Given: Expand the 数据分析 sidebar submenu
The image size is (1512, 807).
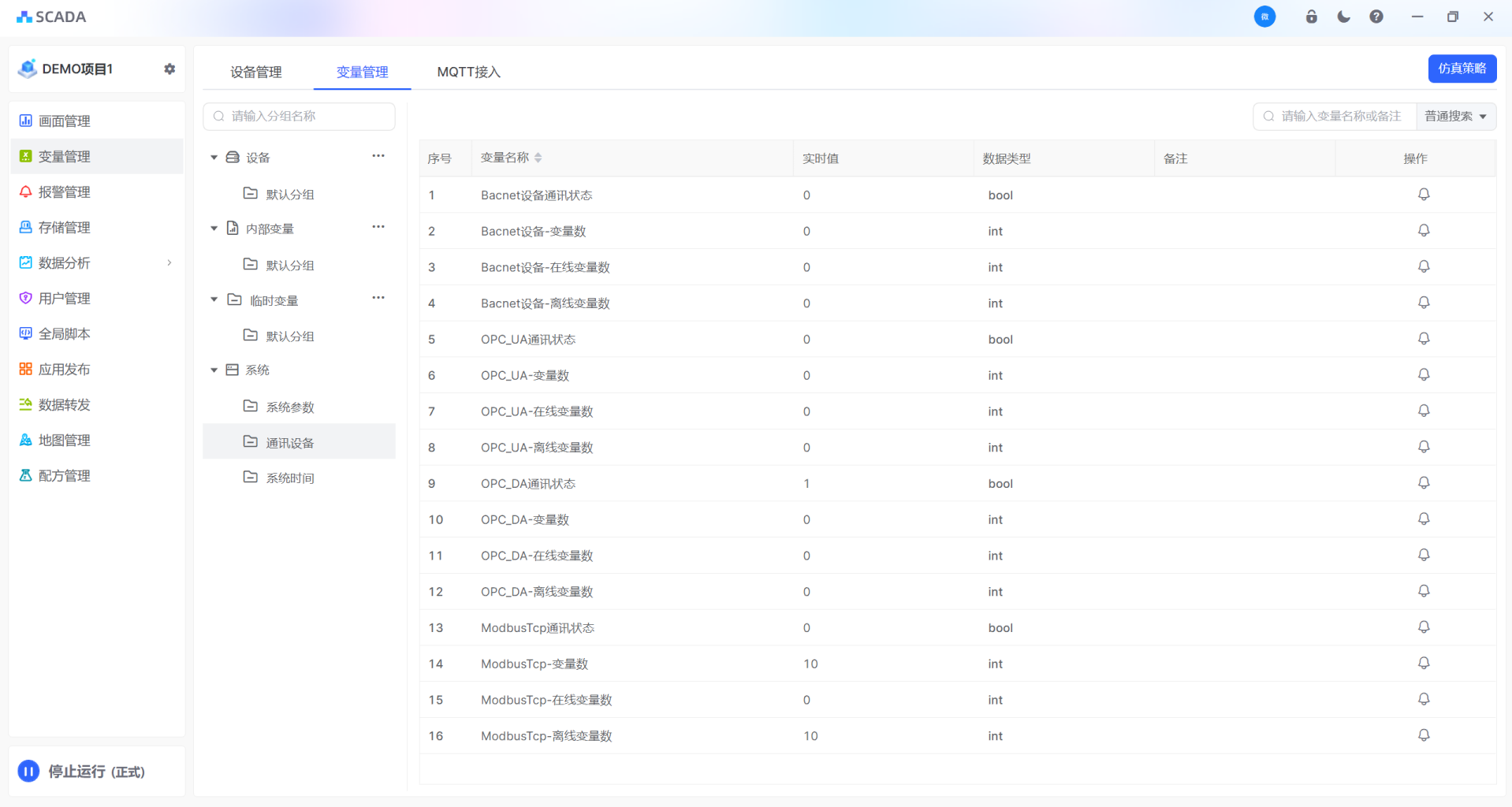Looking at the screenshot, I should coord(169,263).
